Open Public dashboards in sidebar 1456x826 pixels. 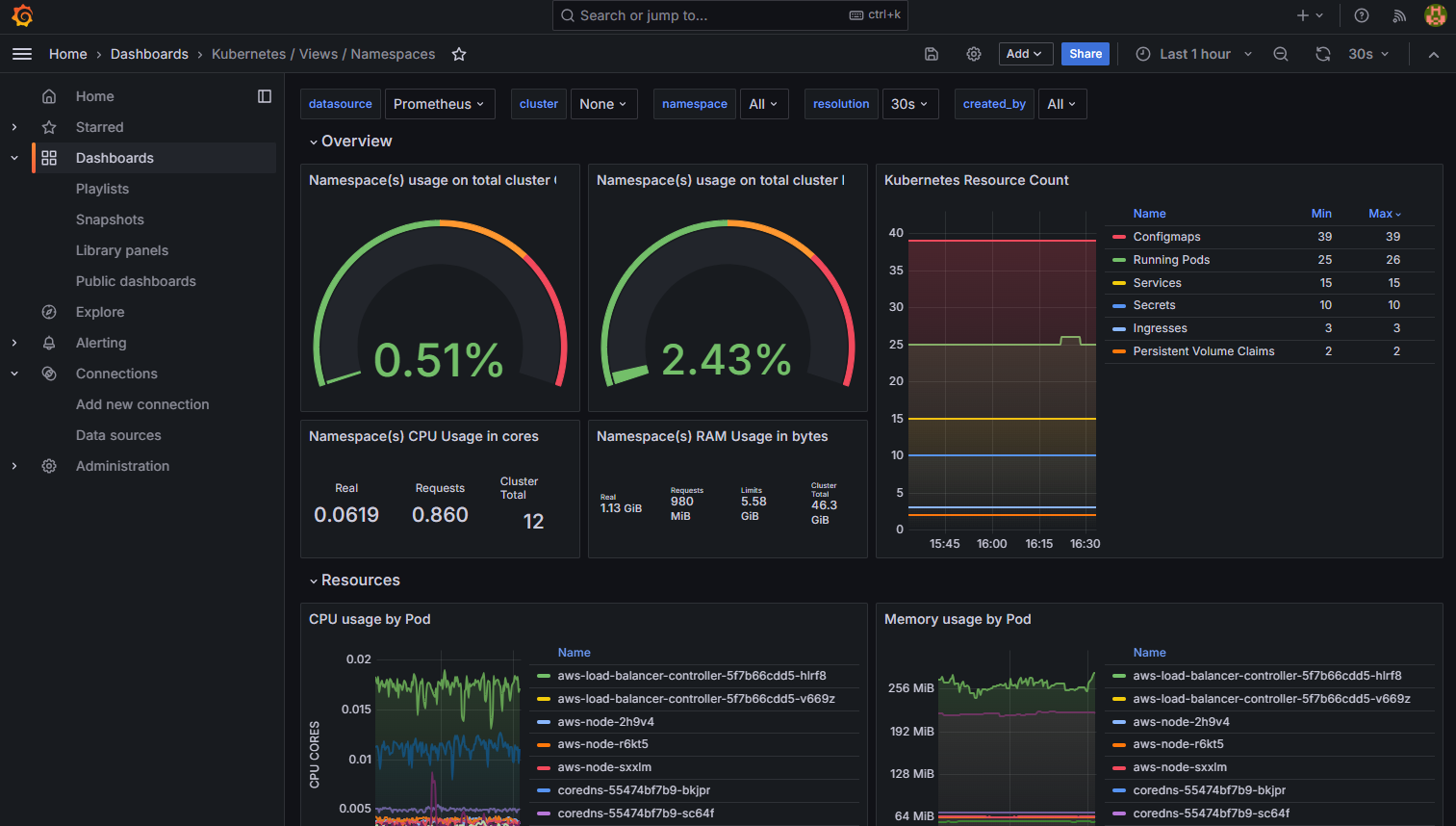136,281
